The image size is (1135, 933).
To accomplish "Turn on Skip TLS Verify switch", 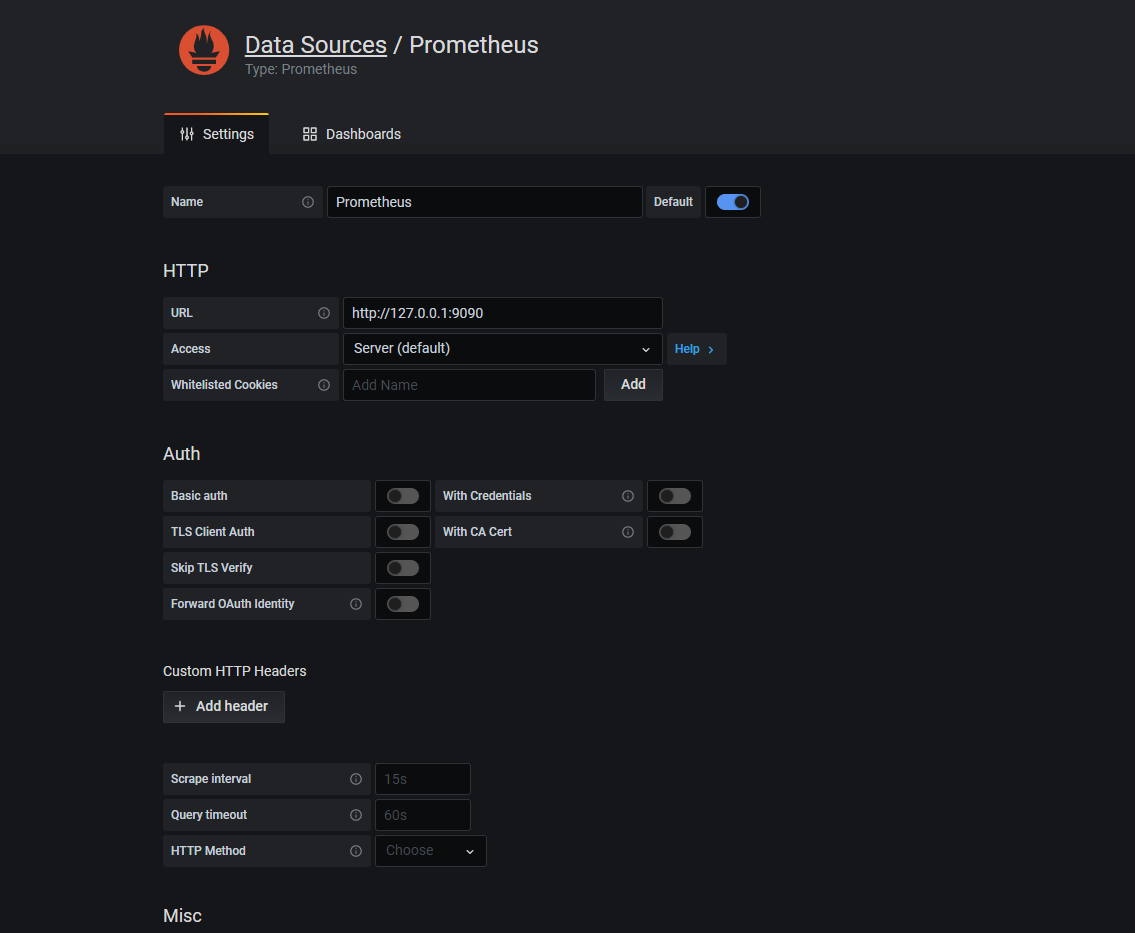I will [403, 568].
